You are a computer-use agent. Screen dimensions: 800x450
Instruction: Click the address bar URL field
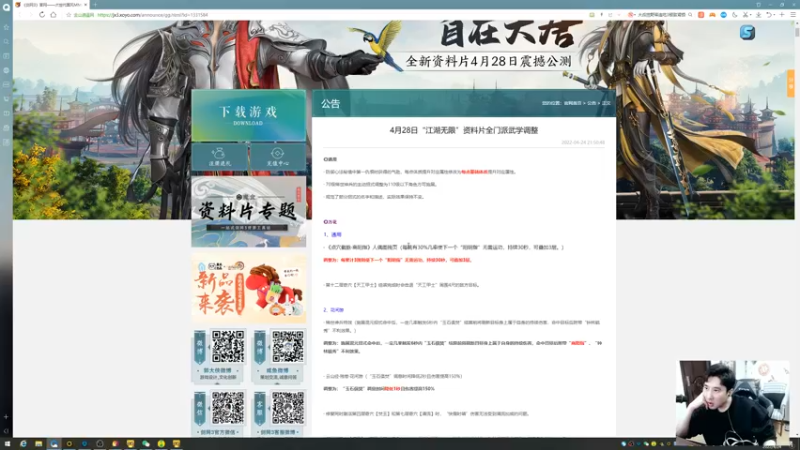tap(327, 15)
